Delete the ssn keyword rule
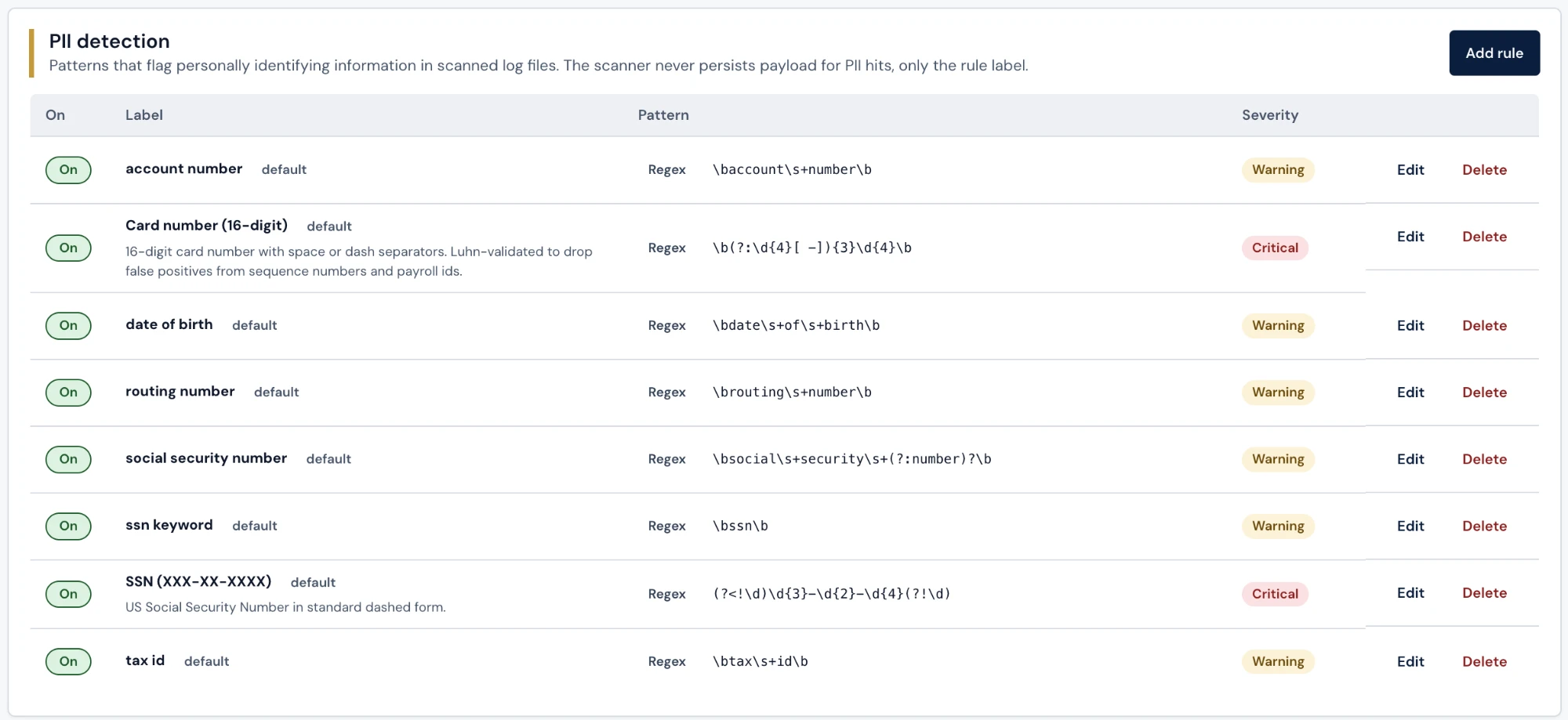This screenshot has height=720, width=1568. pyautogui.click(x=1484, y=526)
